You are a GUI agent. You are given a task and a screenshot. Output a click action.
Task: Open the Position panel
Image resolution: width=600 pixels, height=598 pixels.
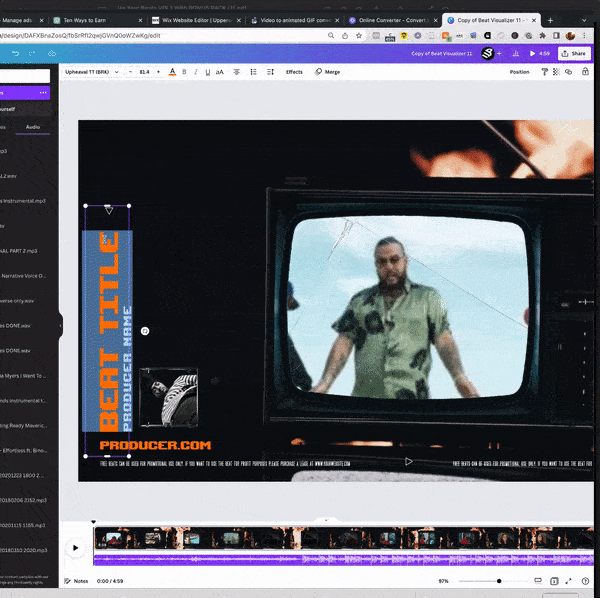click(519, 72)
